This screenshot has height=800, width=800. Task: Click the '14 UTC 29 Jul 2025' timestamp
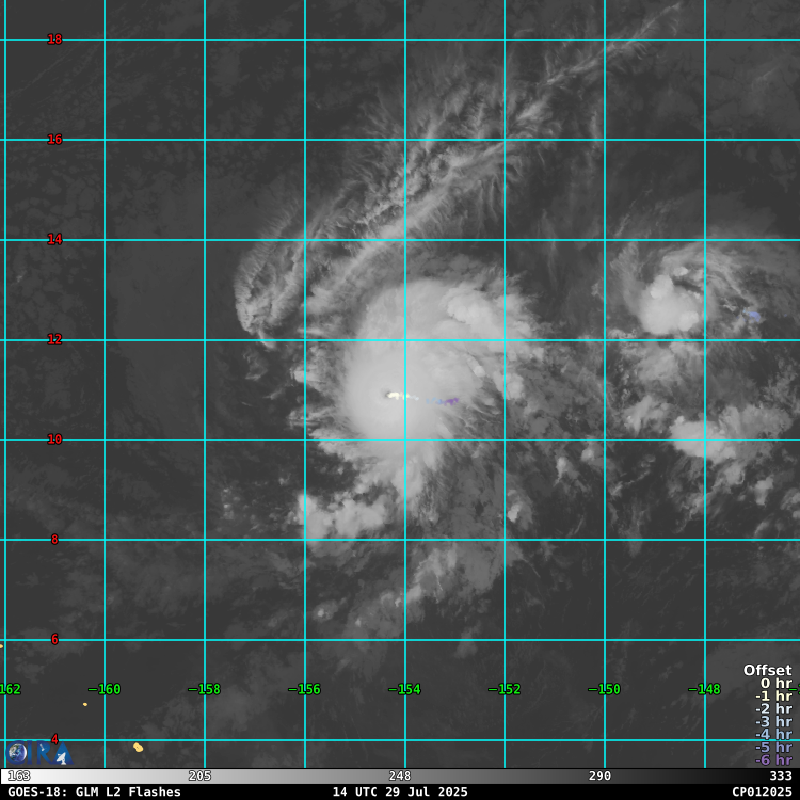[400, 791]
